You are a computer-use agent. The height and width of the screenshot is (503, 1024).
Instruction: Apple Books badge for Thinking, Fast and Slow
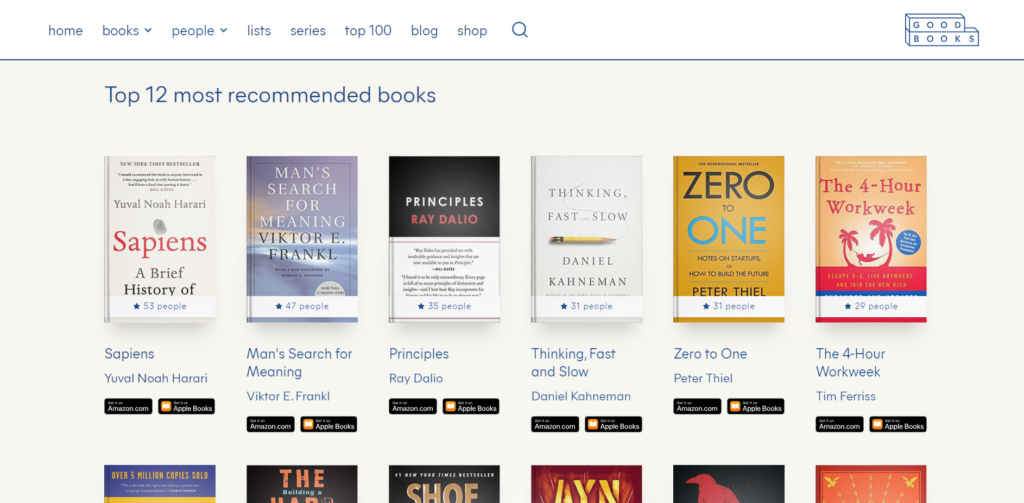[613, 425]
